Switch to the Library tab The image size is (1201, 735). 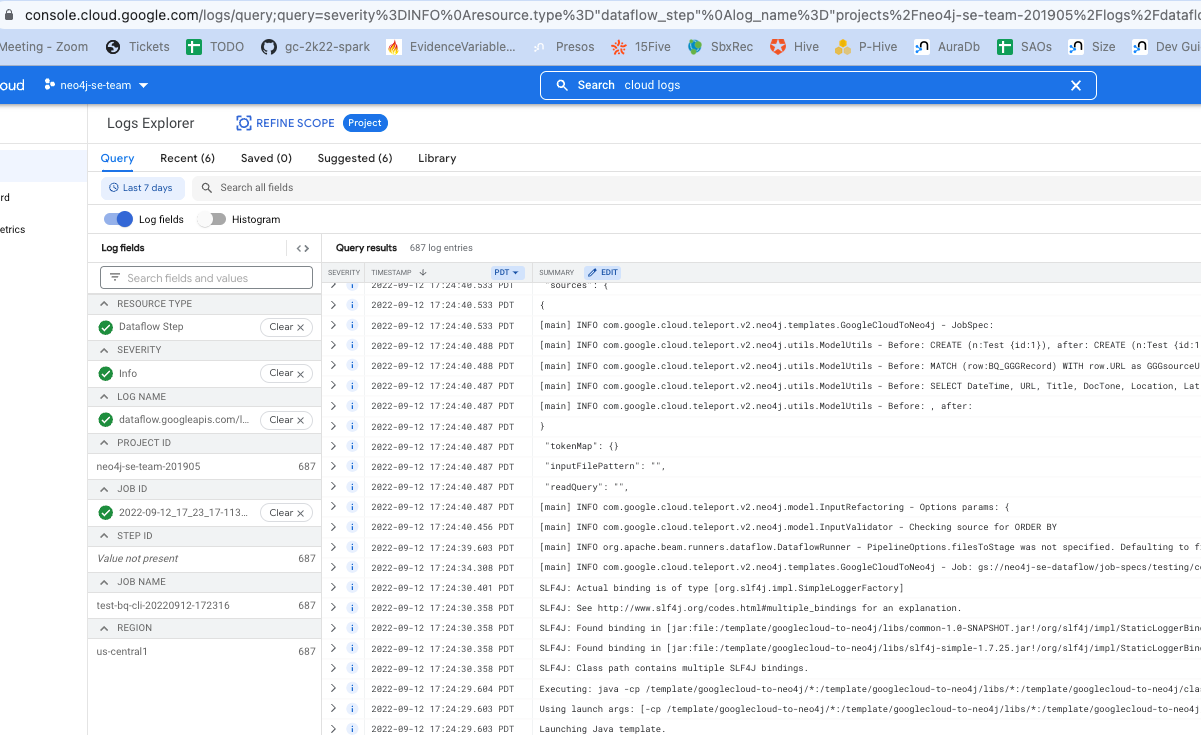click(x=437, y=158)
